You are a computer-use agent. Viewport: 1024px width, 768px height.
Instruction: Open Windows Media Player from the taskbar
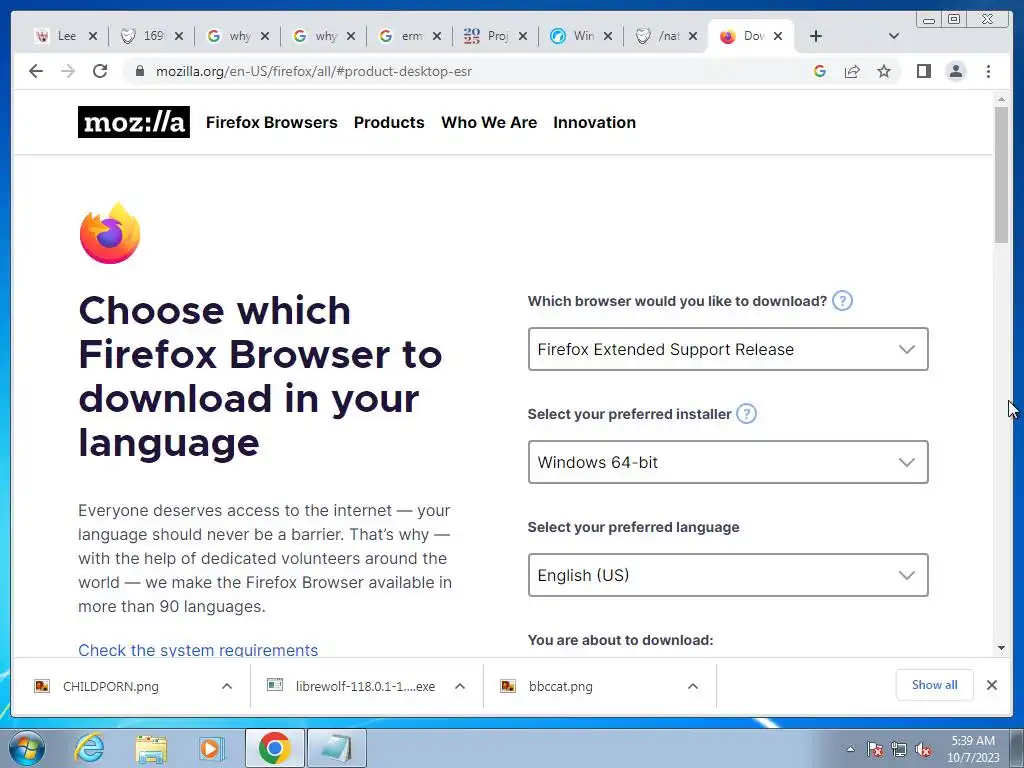(211, 748)
